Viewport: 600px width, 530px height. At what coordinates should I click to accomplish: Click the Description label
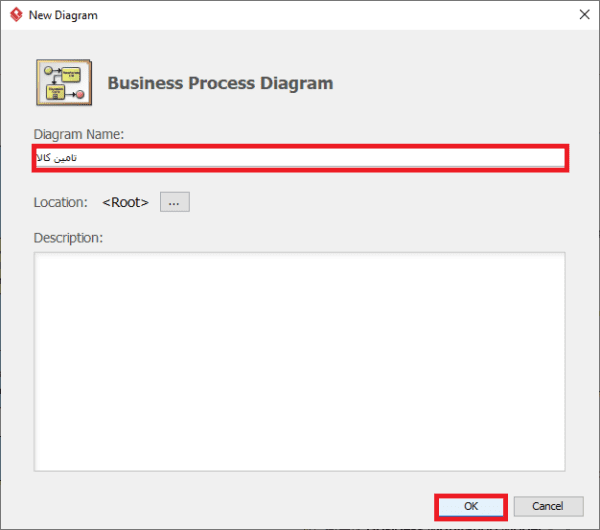pyautogui.click(x=68, y=238)
